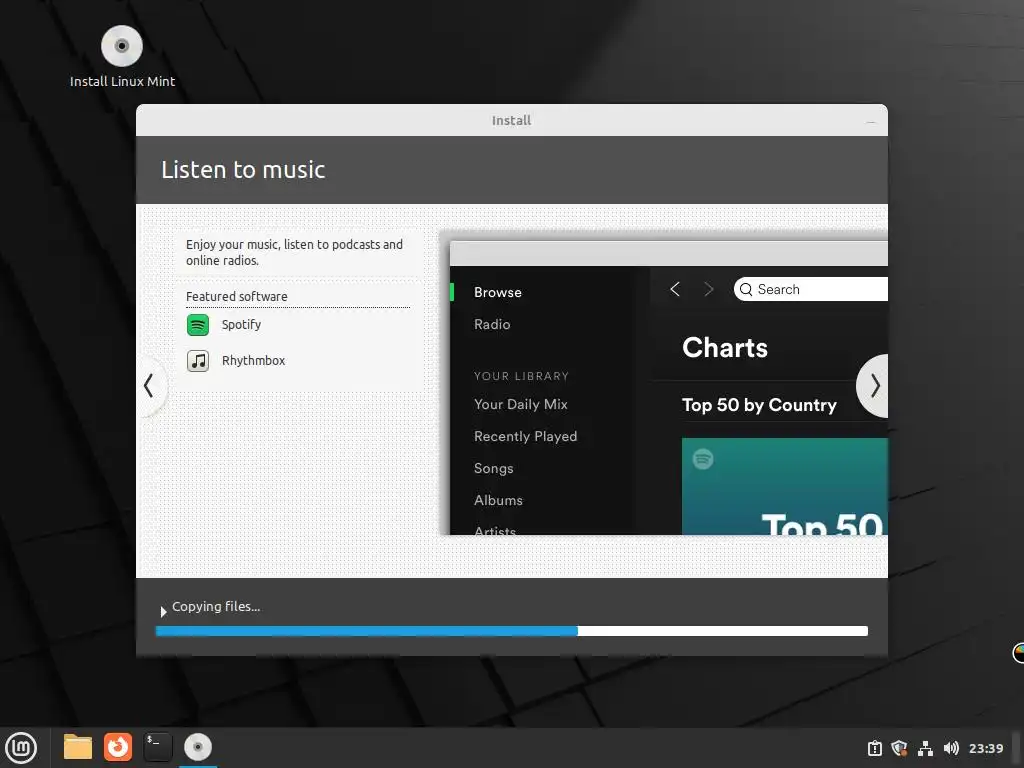Click the music description text
Image resolution: width=1024 pixels, height=768 pixels.
coord(294,252)
